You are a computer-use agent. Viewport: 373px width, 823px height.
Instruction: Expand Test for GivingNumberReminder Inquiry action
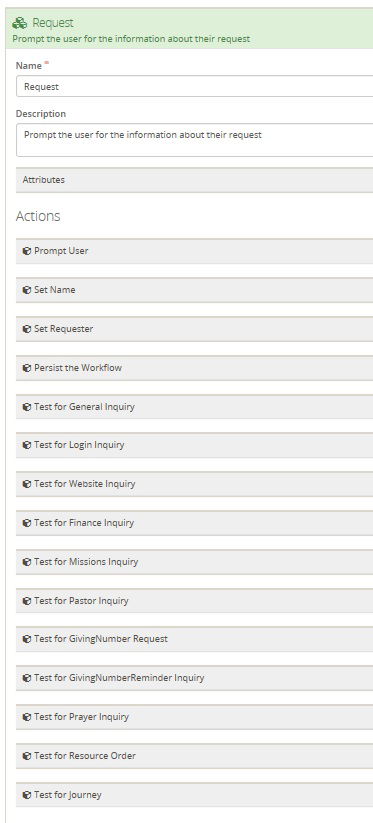194,678
